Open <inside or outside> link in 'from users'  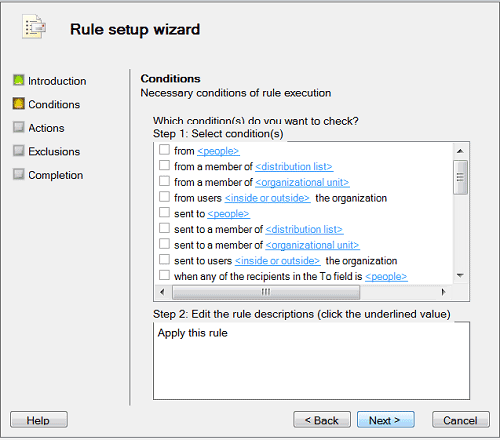click(x=267, y=198)
